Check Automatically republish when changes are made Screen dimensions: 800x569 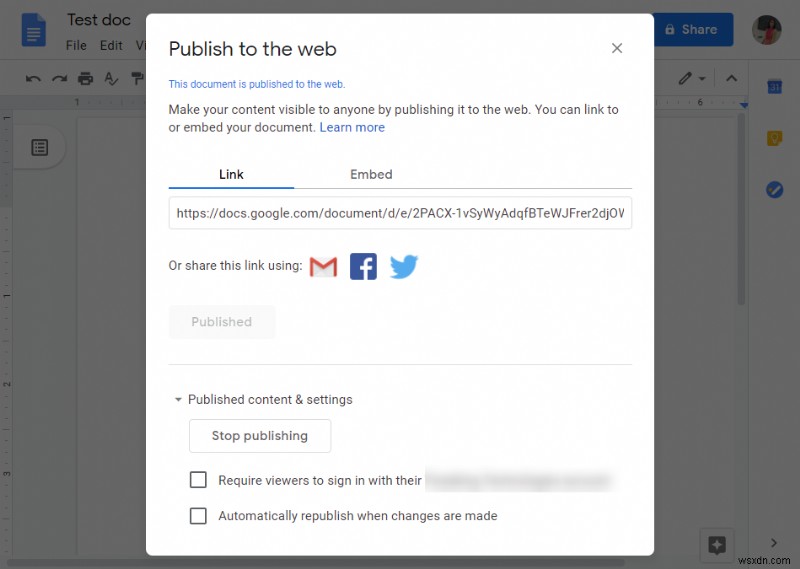(198, 516)
